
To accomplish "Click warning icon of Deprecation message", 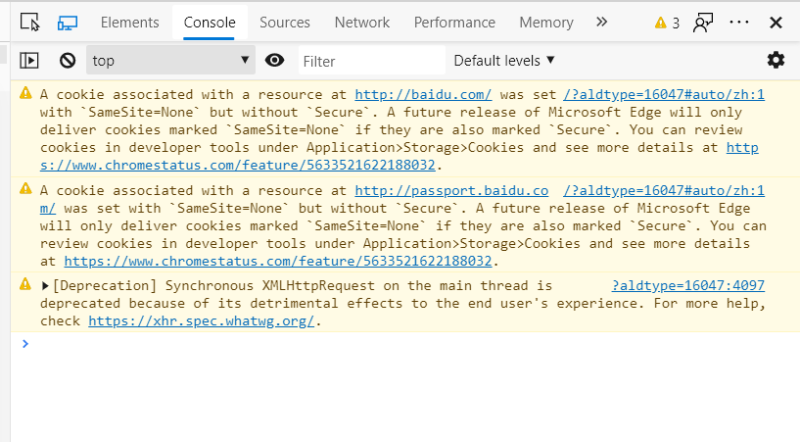I will (26, 284).
